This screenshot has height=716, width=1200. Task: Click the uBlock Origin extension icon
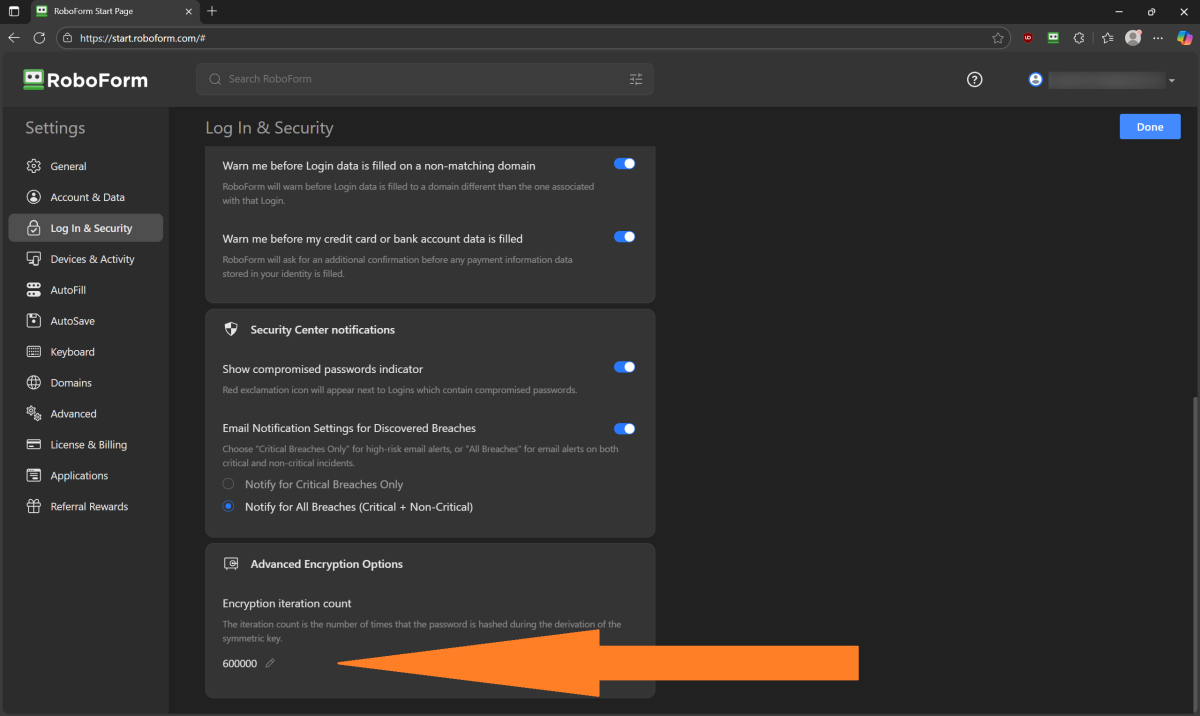tap(1028, 38)
